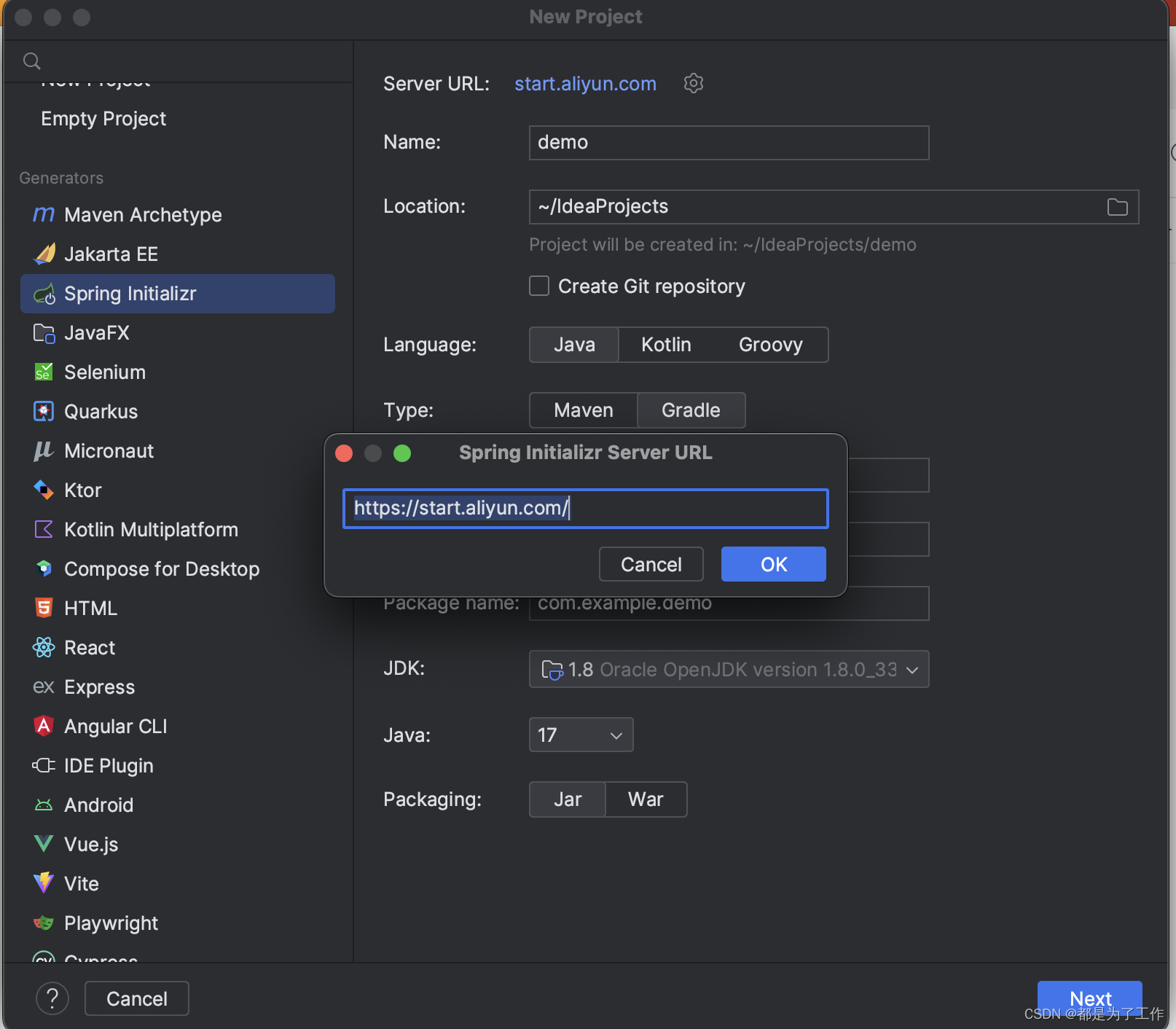This screenshot has width=1176, height=1029.
Task: Select War packaging option
Action: coord(646,799)
